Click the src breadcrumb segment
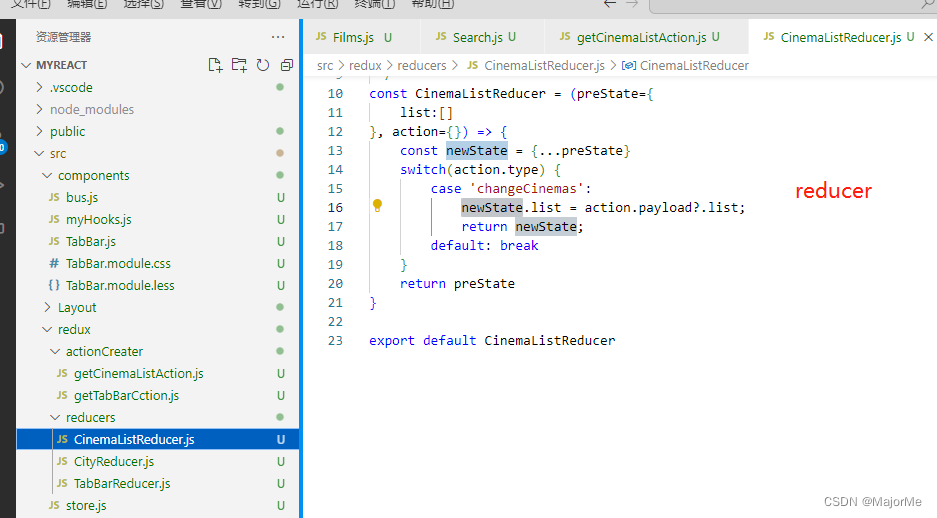The width and height of the screenshot is (937, 518). click(325, 66)
